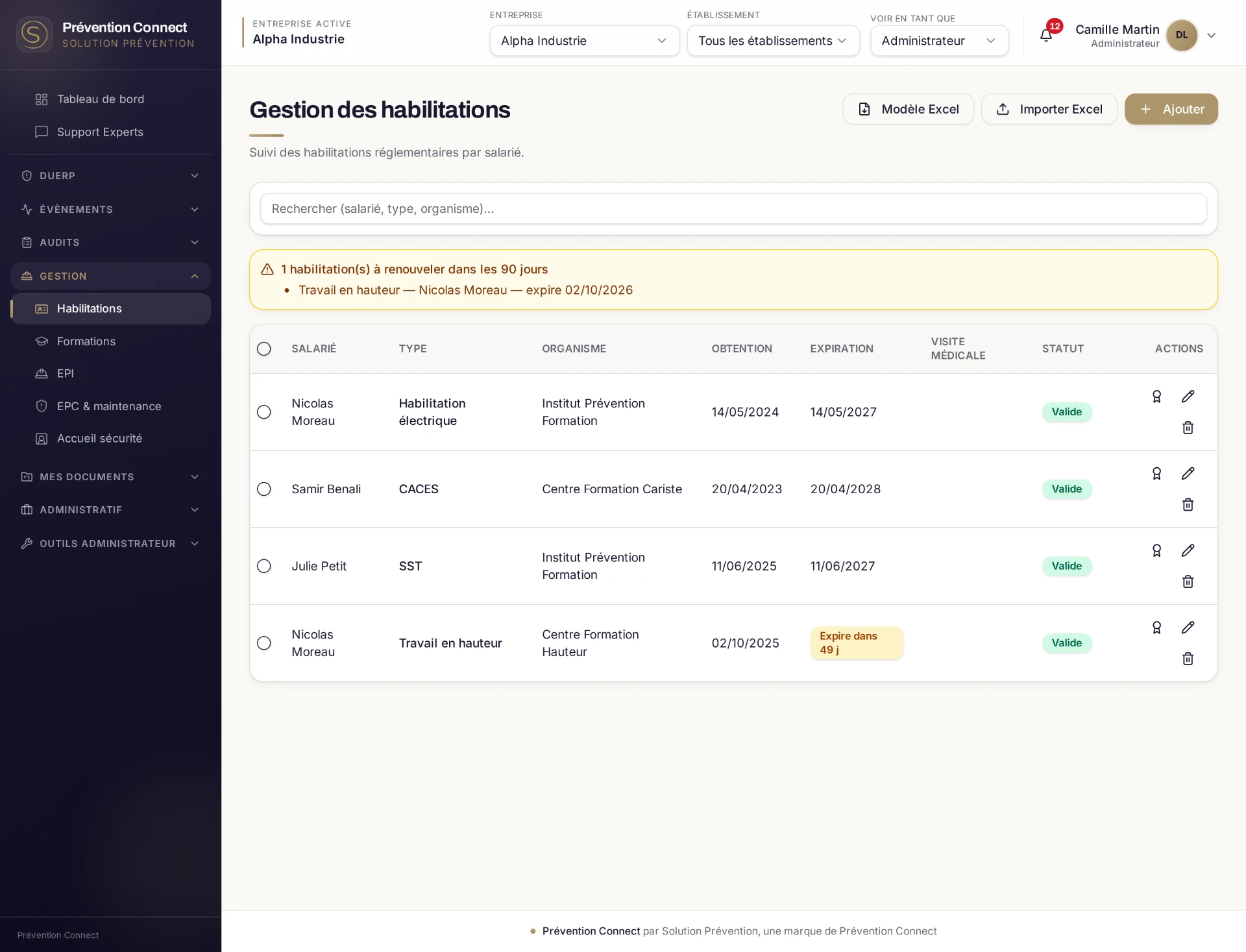Open the Tous les établissements dropdown
Image resolution: width=1246 pixels, height=952 pixels.
773,41
